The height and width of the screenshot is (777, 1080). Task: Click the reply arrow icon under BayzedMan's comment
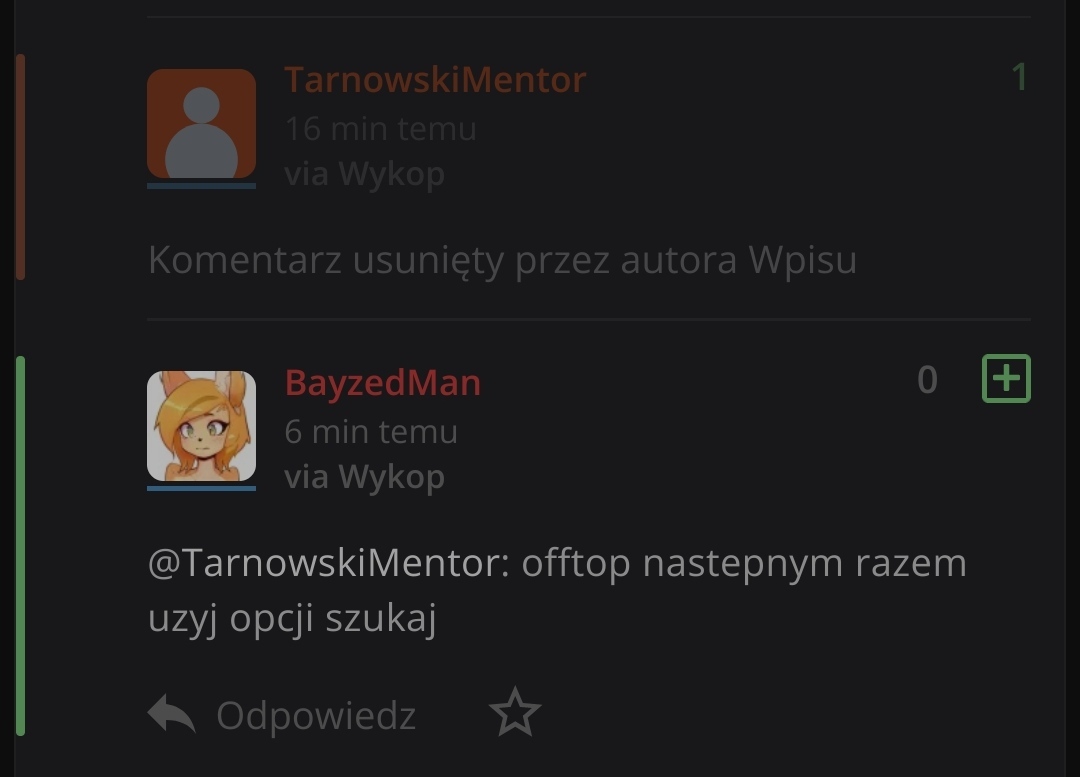[172, 713]
